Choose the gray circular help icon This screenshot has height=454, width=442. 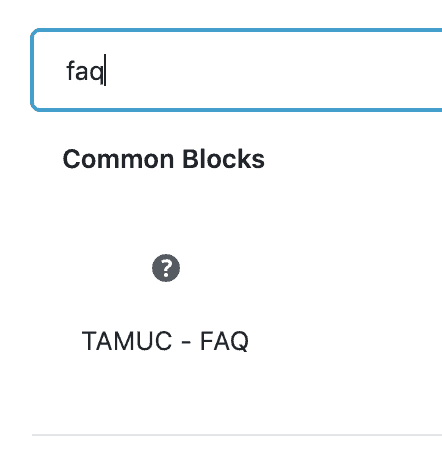pos(166,268)
